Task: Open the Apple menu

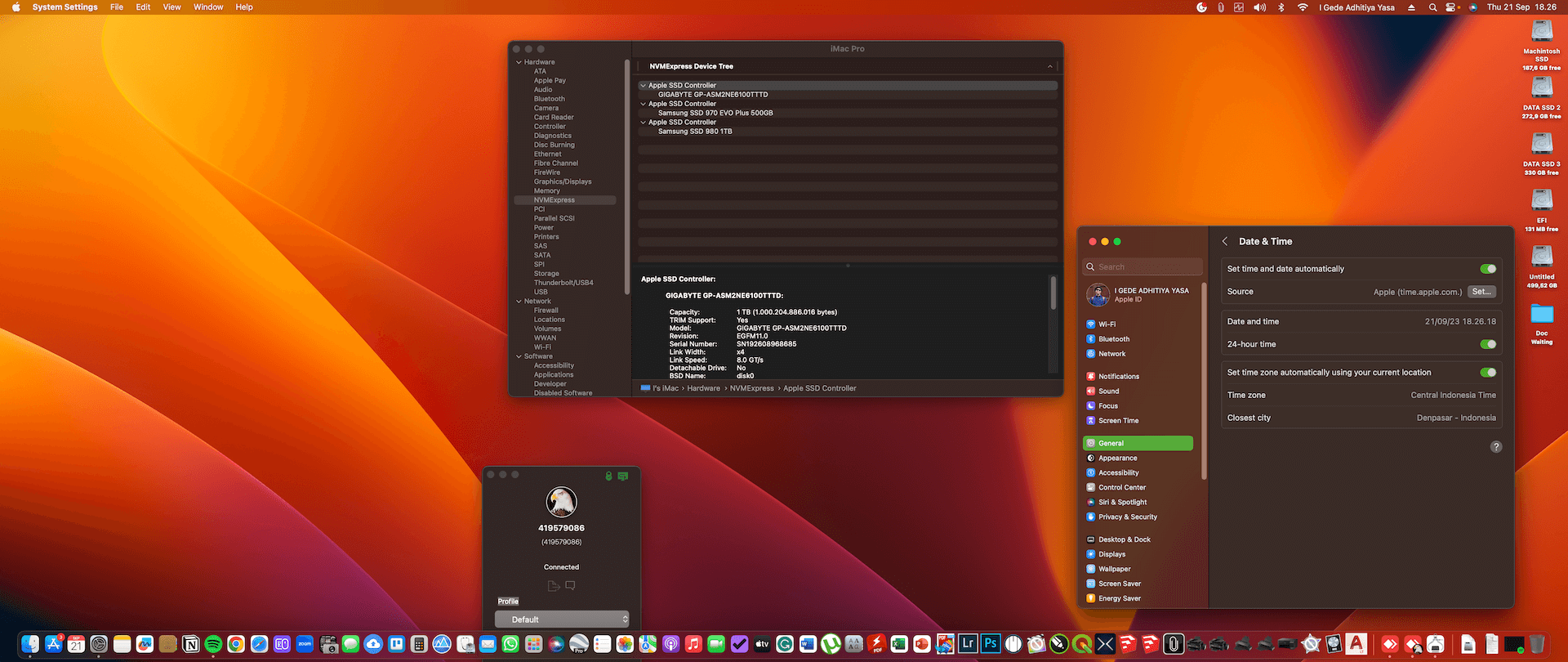Action: tap(16, 7)
